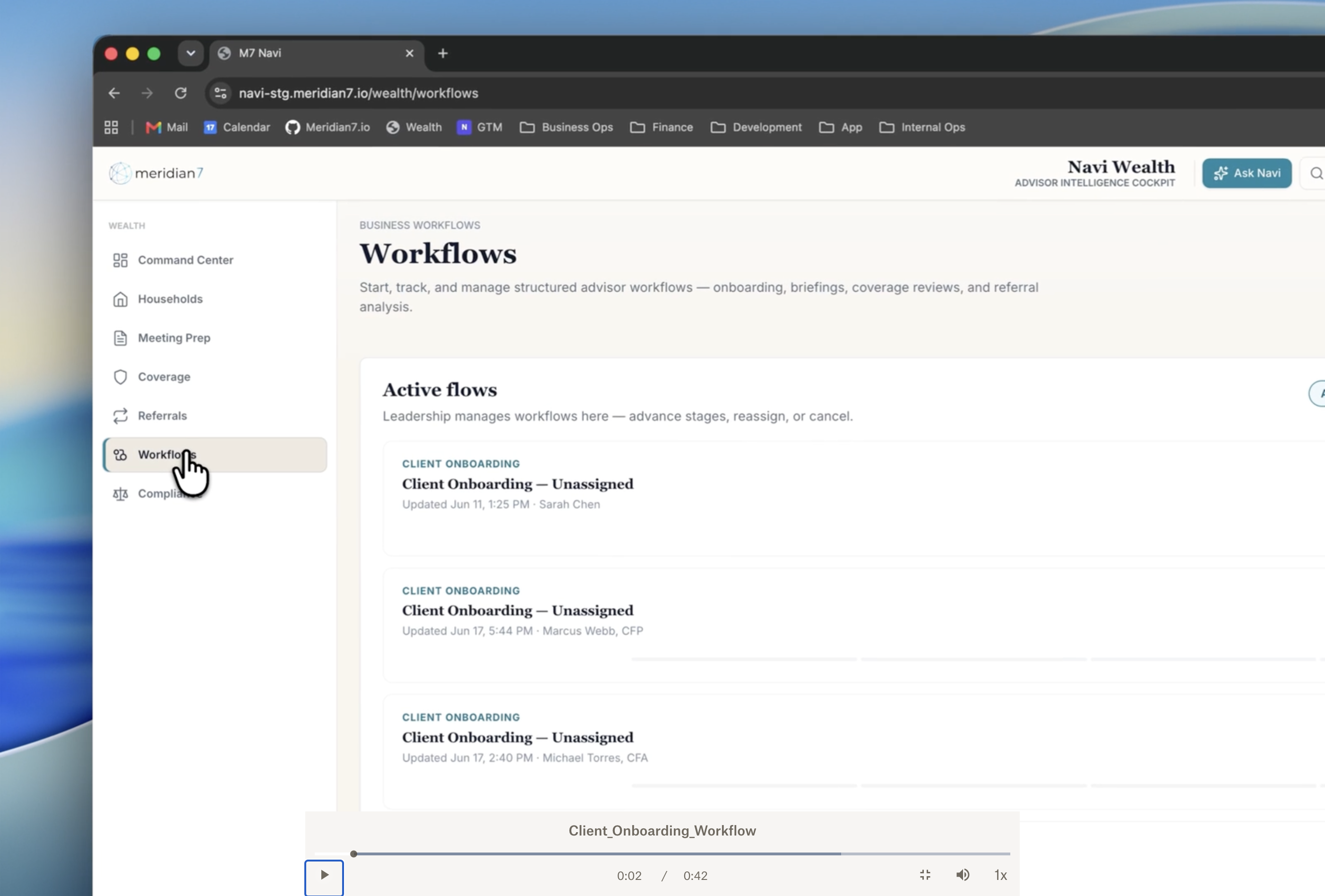Select the Workflows sidebar icon

[120, 455]
